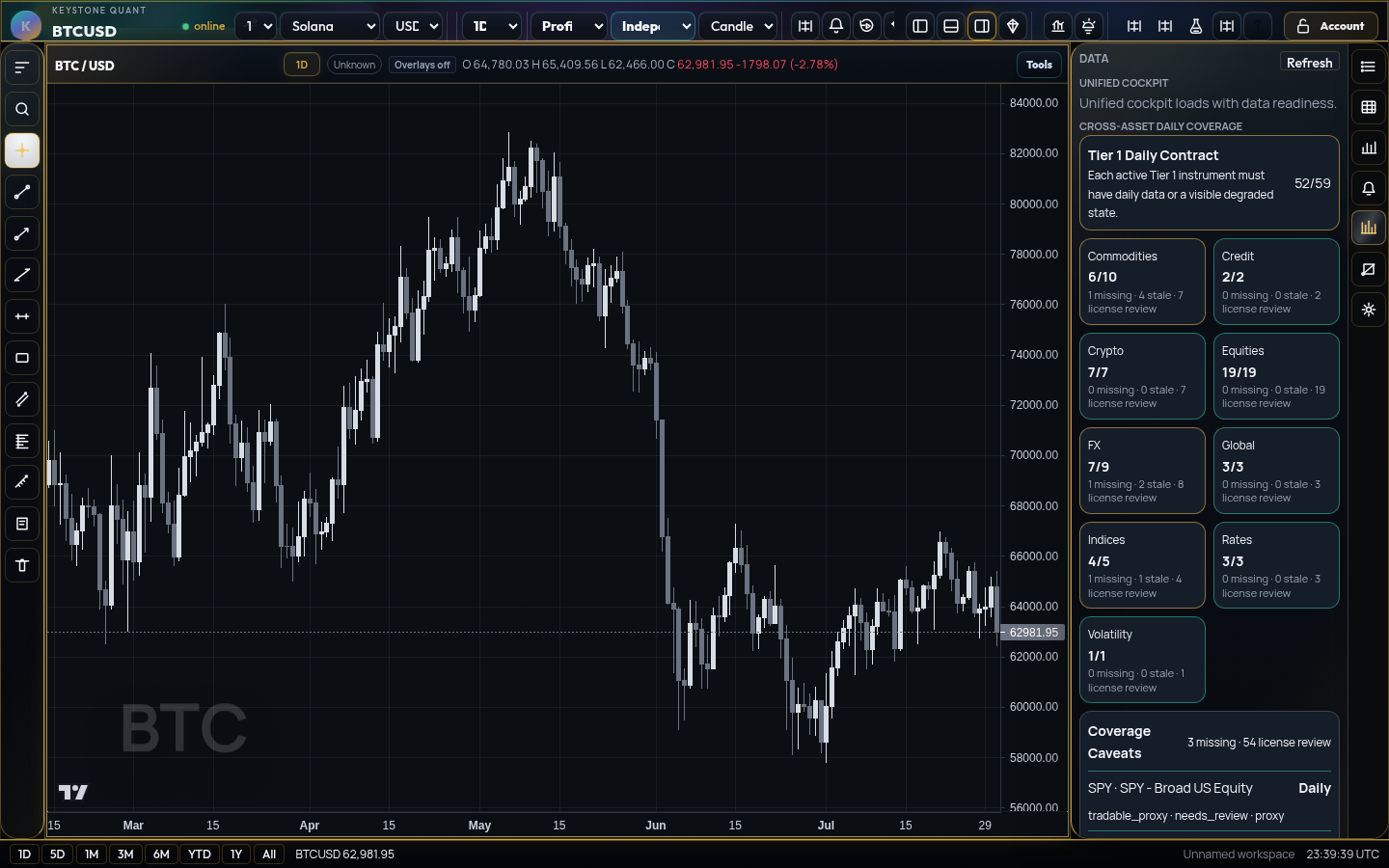1389x868 pixels.
Task: Open the list view in right sidebar
Action: (1368, 67)
